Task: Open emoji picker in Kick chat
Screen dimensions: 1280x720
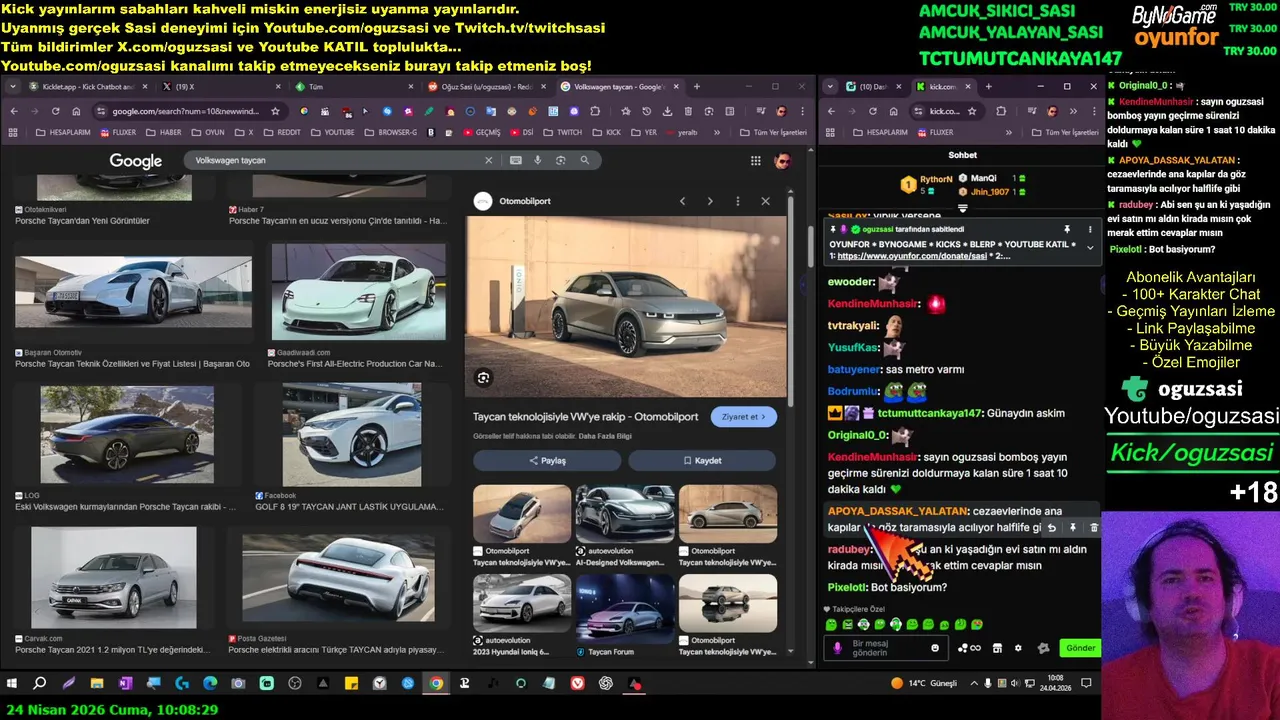Action: (935, 648)
